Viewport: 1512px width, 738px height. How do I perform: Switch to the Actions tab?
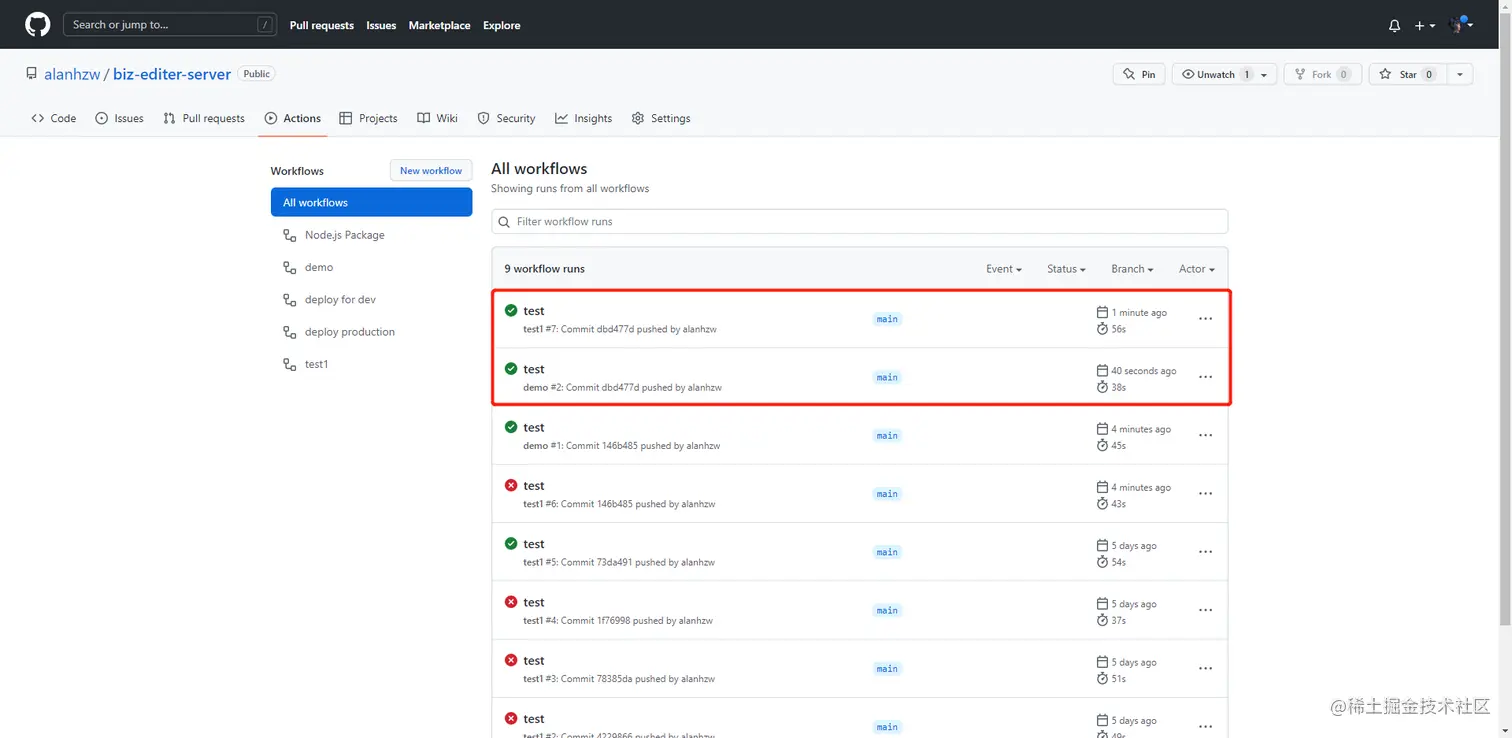coord(293,118)
